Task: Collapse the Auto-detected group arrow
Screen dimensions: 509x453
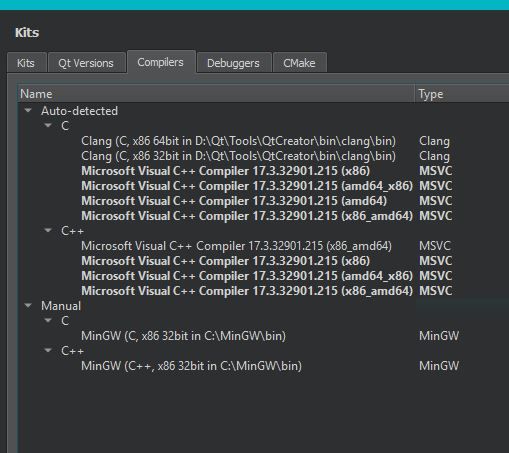Action: click(x=28, y=110)
